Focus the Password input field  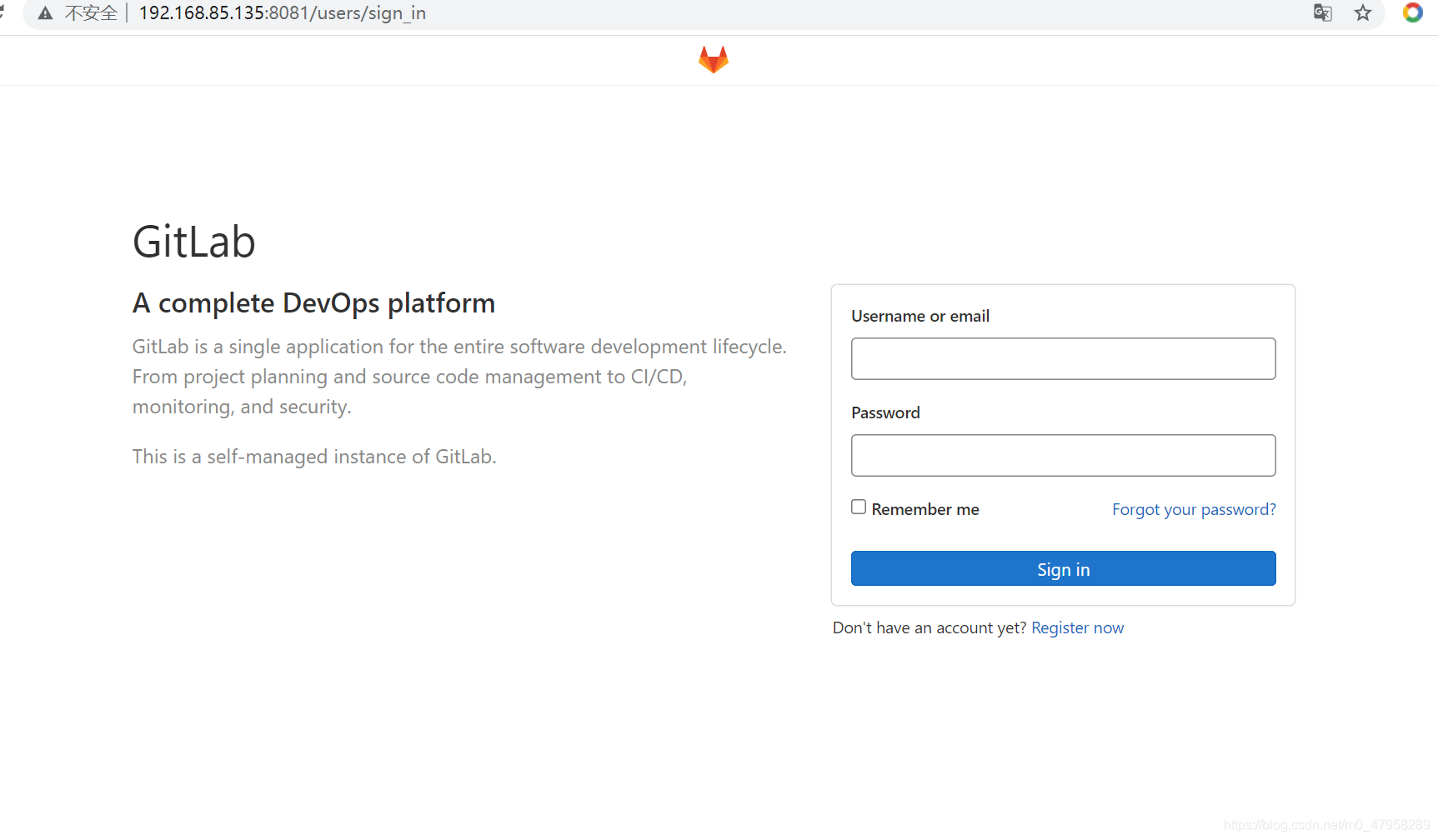[1063, 455]
